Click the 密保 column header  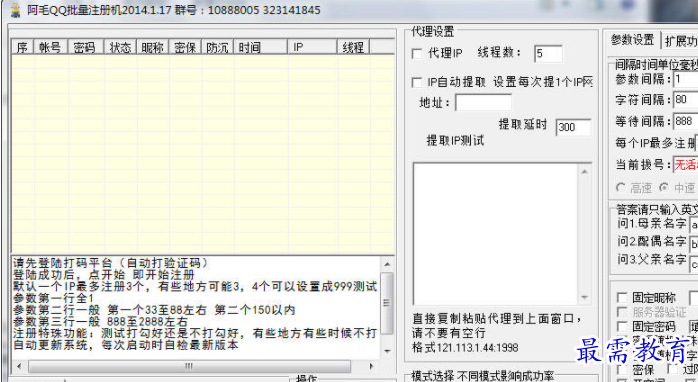coord(185,47)
